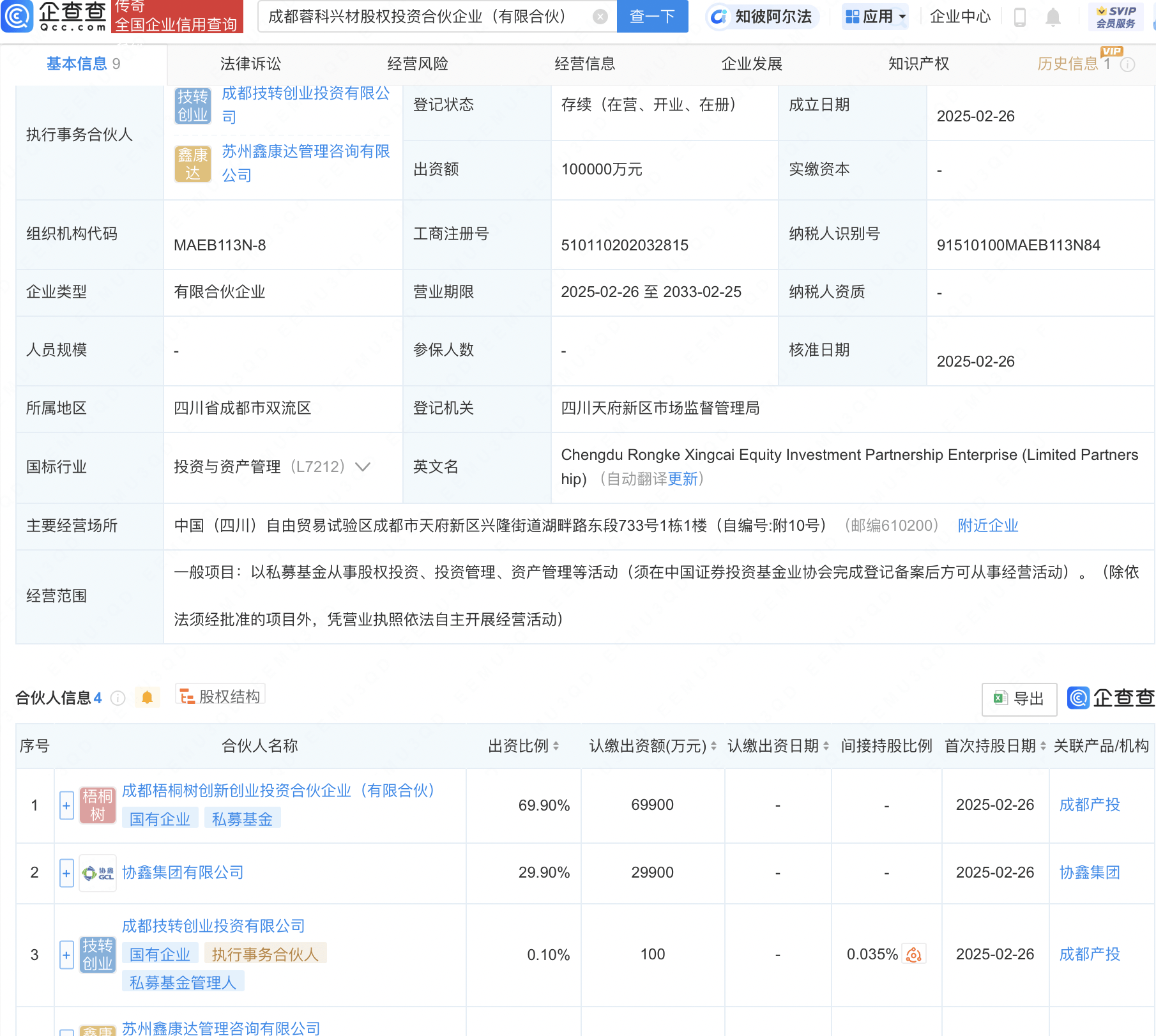The width and height of the screenshot is (1156, 1036).
Task: Click 私募基金 tag in row 1
Action: (242, 819)
